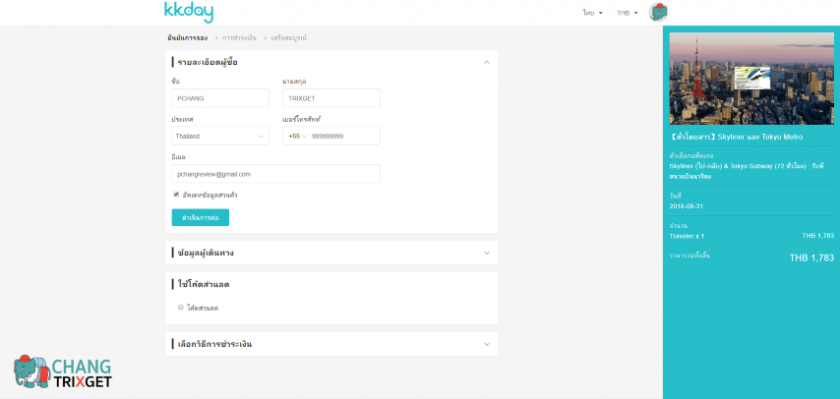Expand the traveler information section
This screenshot has height=399, width=840.
tap(331, 253)
